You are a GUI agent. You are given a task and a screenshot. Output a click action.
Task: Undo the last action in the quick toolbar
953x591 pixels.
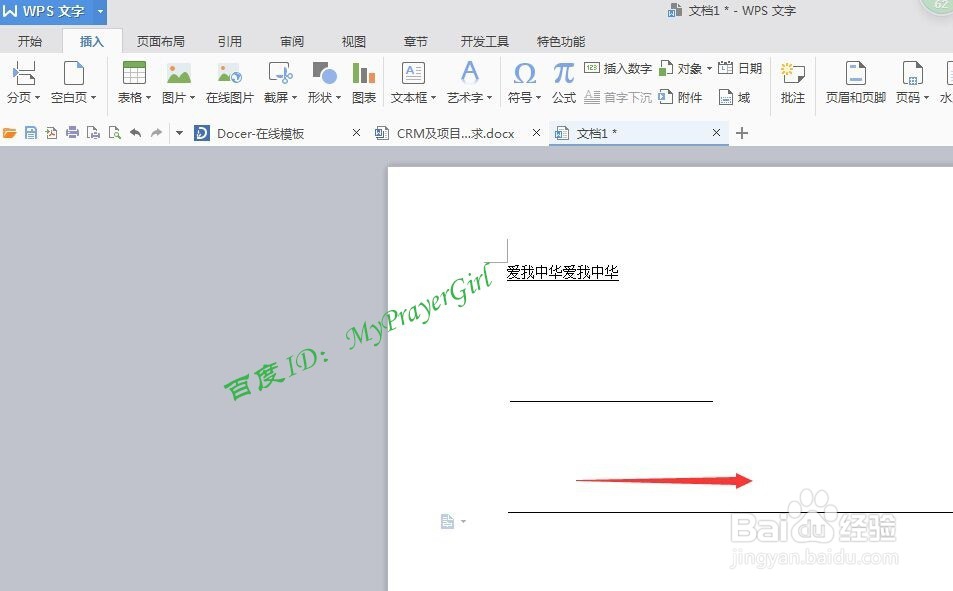(137, 132)
